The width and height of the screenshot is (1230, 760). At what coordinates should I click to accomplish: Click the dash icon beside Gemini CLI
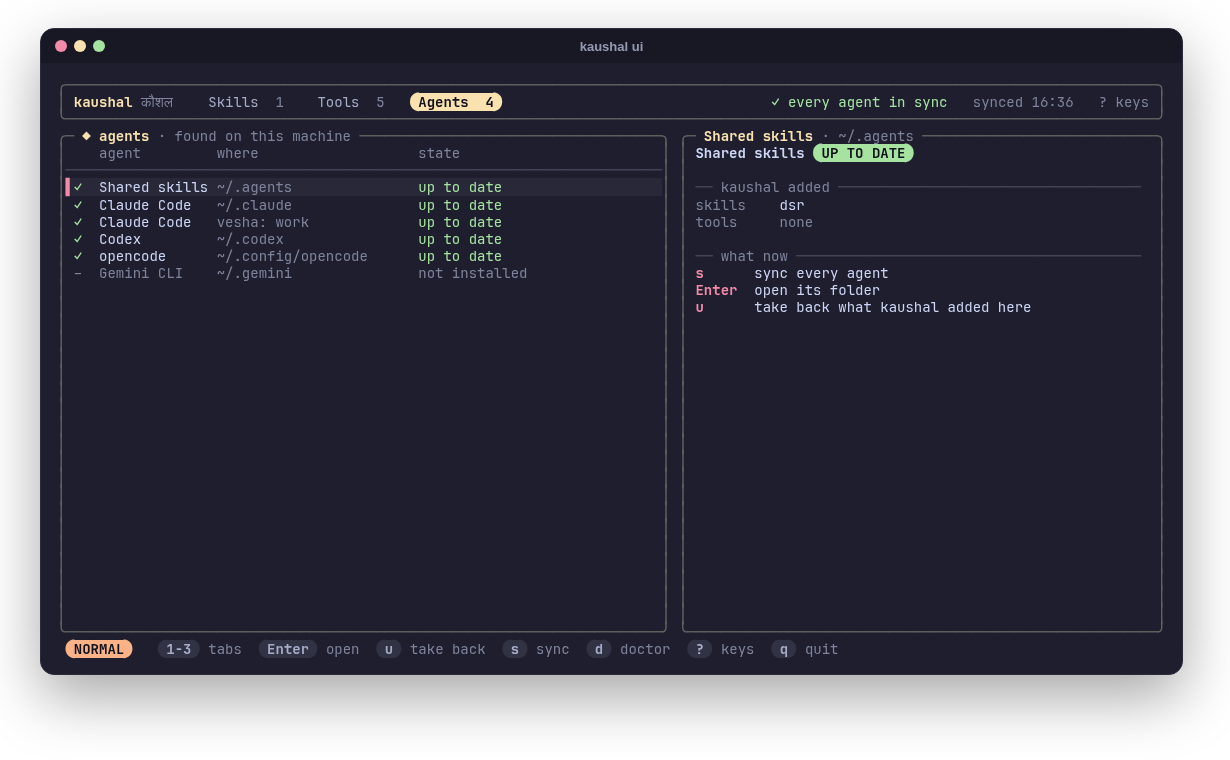(x=78, y=273)
